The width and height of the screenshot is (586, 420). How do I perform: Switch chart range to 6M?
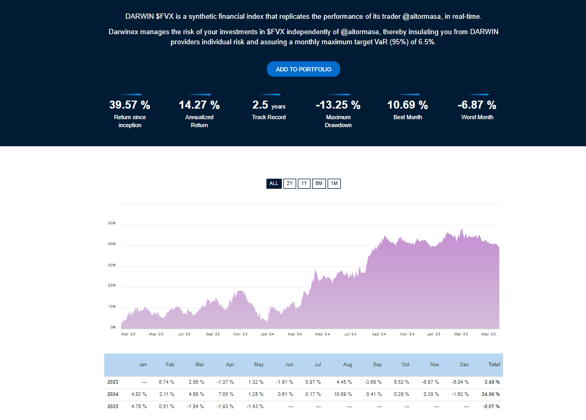pos(319,183)
